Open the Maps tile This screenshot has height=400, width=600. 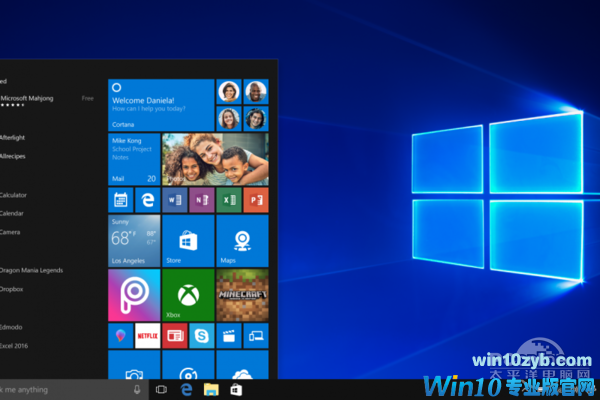point(243,241)
